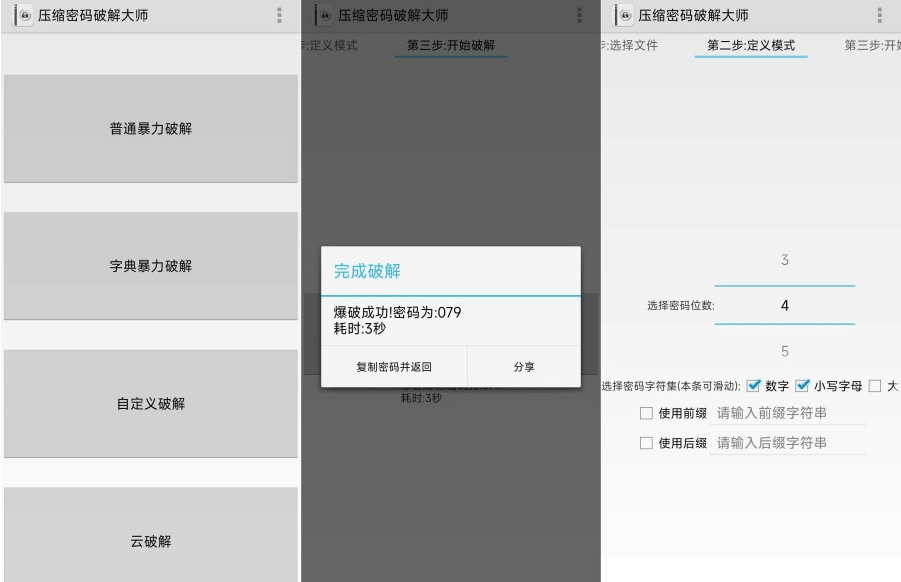Switch to the 第二步:定义模式 tab

[750, 46]
